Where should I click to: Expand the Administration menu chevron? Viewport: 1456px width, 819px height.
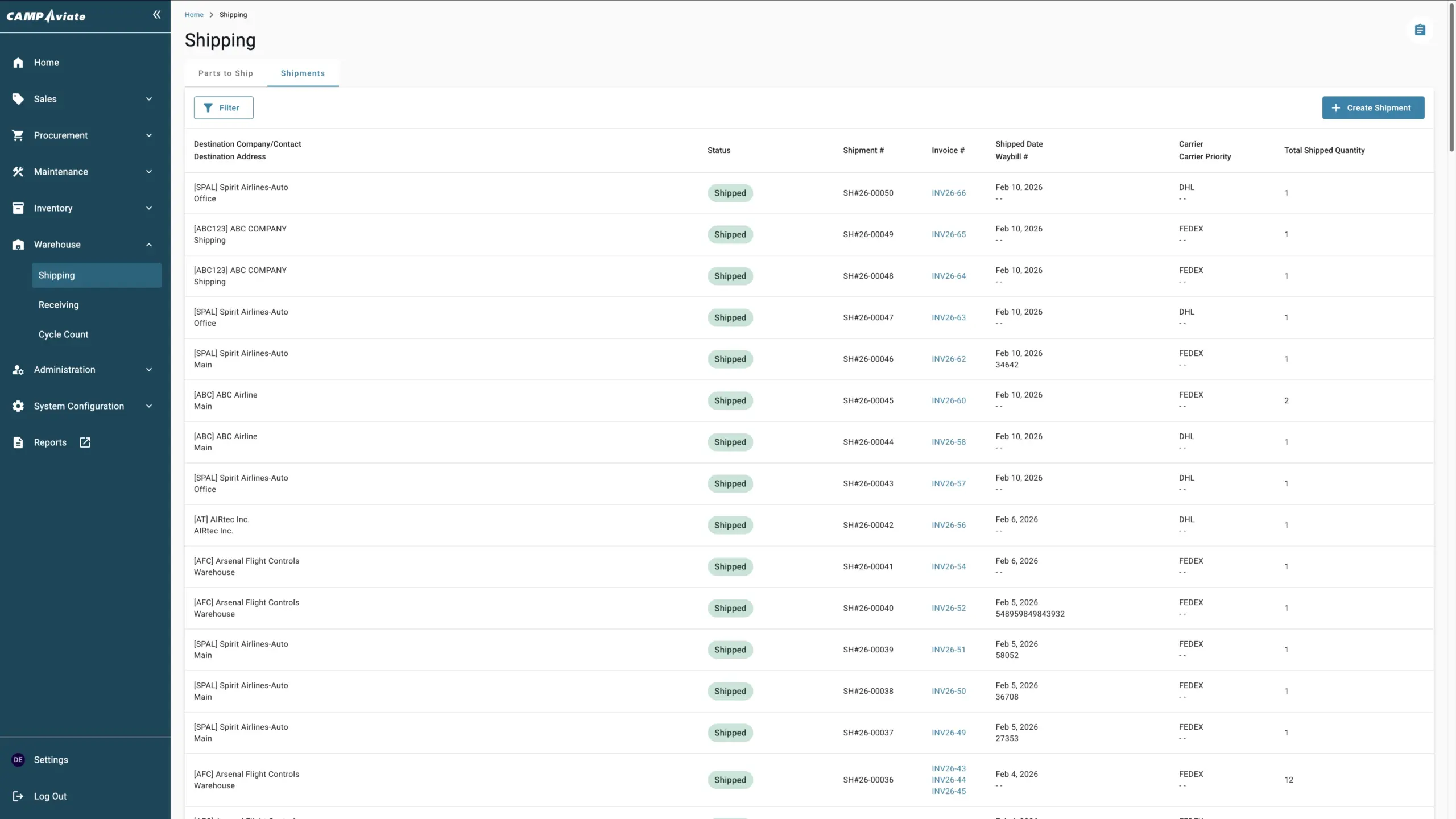(x=149, y=370)
